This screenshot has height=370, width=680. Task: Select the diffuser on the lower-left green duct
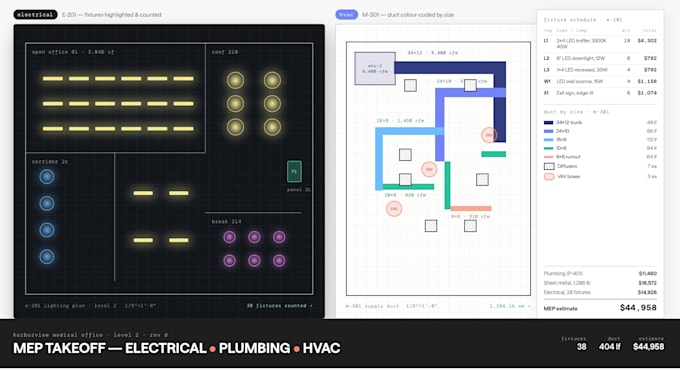[x=405, y=179]
